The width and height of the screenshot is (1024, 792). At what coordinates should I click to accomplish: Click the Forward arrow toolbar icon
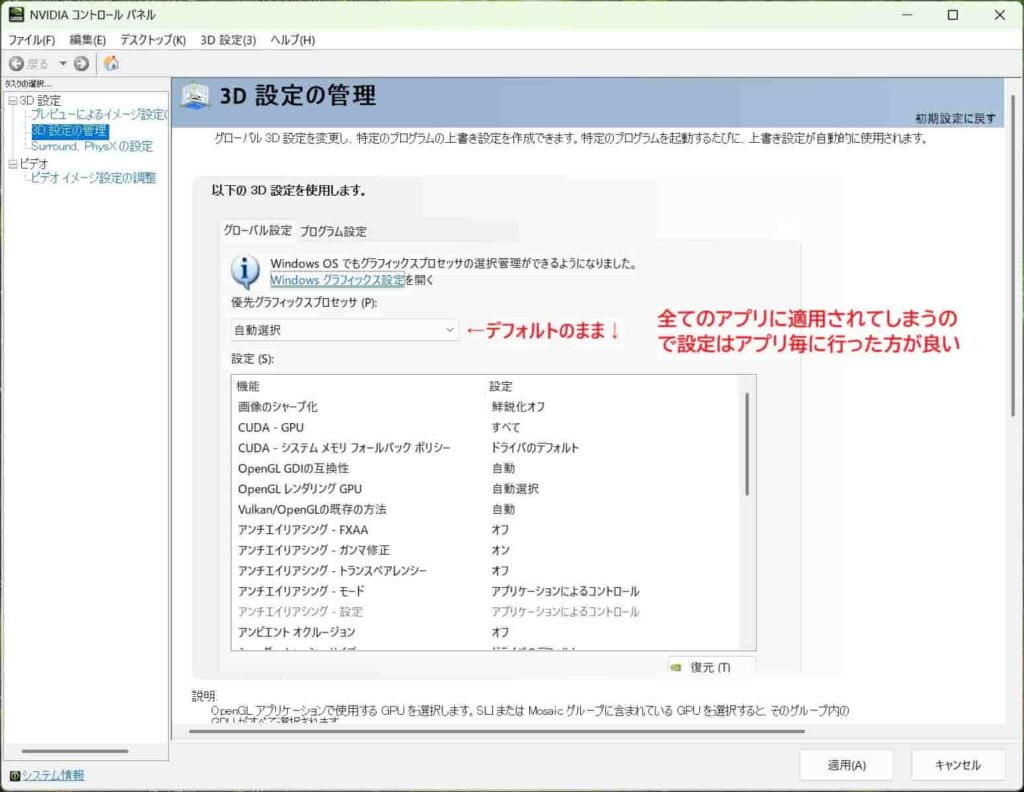pyautogui.click(x=81, y=63)
